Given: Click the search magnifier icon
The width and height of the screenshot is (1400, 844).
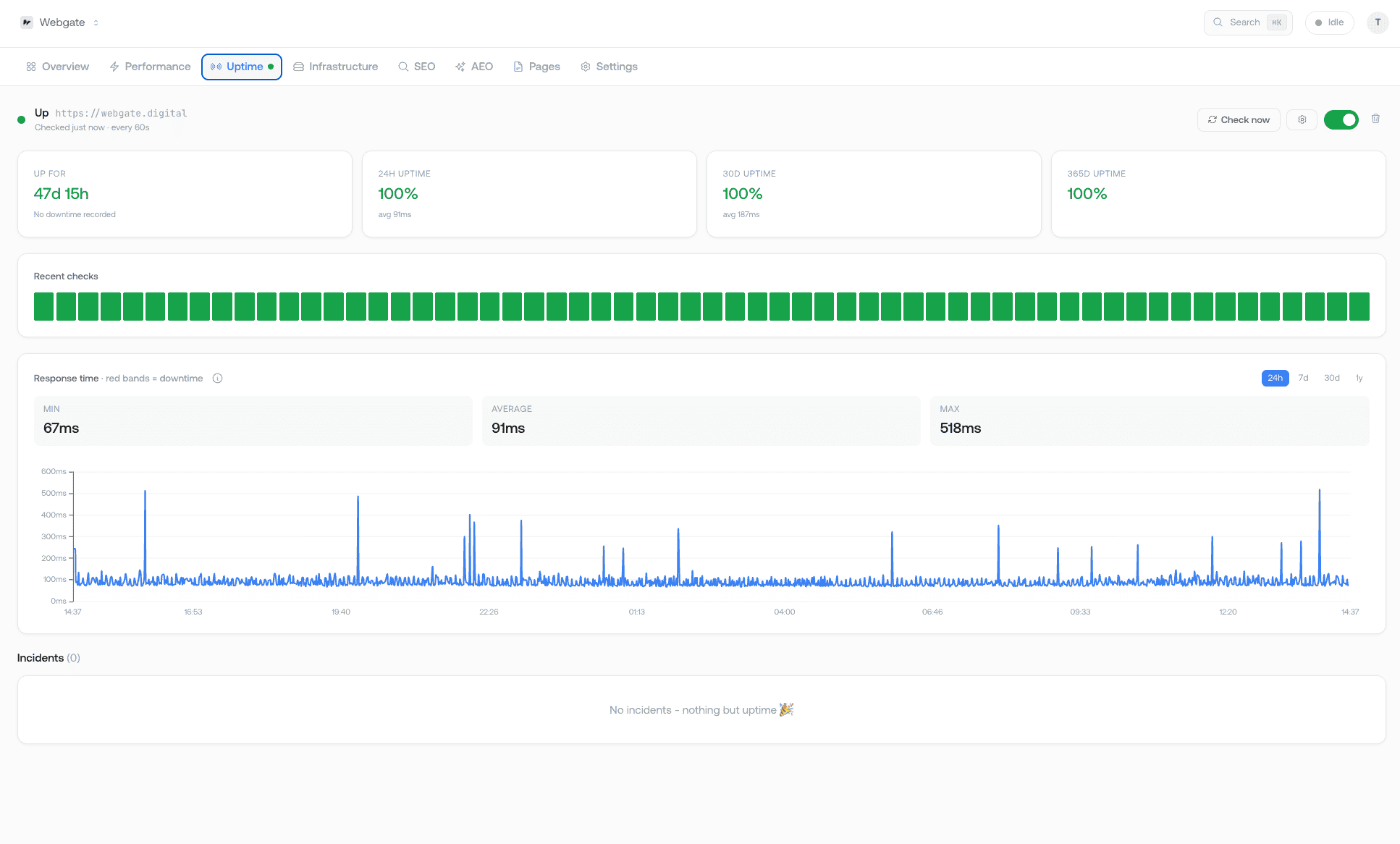Looking at the screenshot, I should (1218, 22).
